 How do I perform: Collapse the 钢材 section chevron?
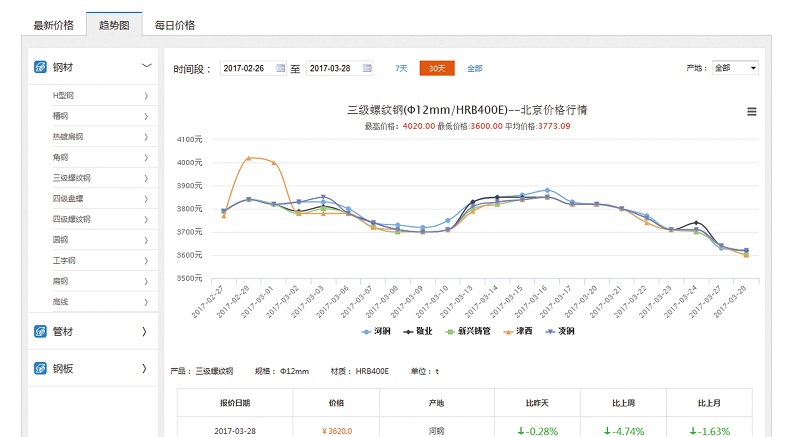pos(146,66)
